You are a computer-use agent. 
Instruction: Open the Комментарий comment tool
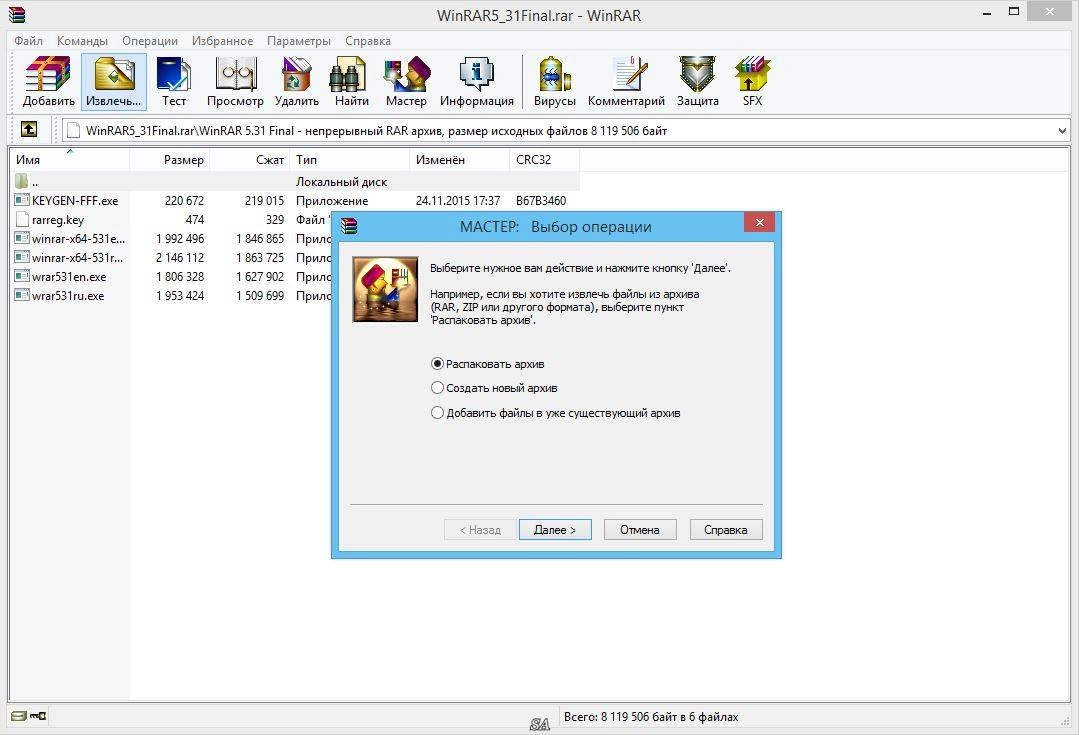(x=626, y=82)
